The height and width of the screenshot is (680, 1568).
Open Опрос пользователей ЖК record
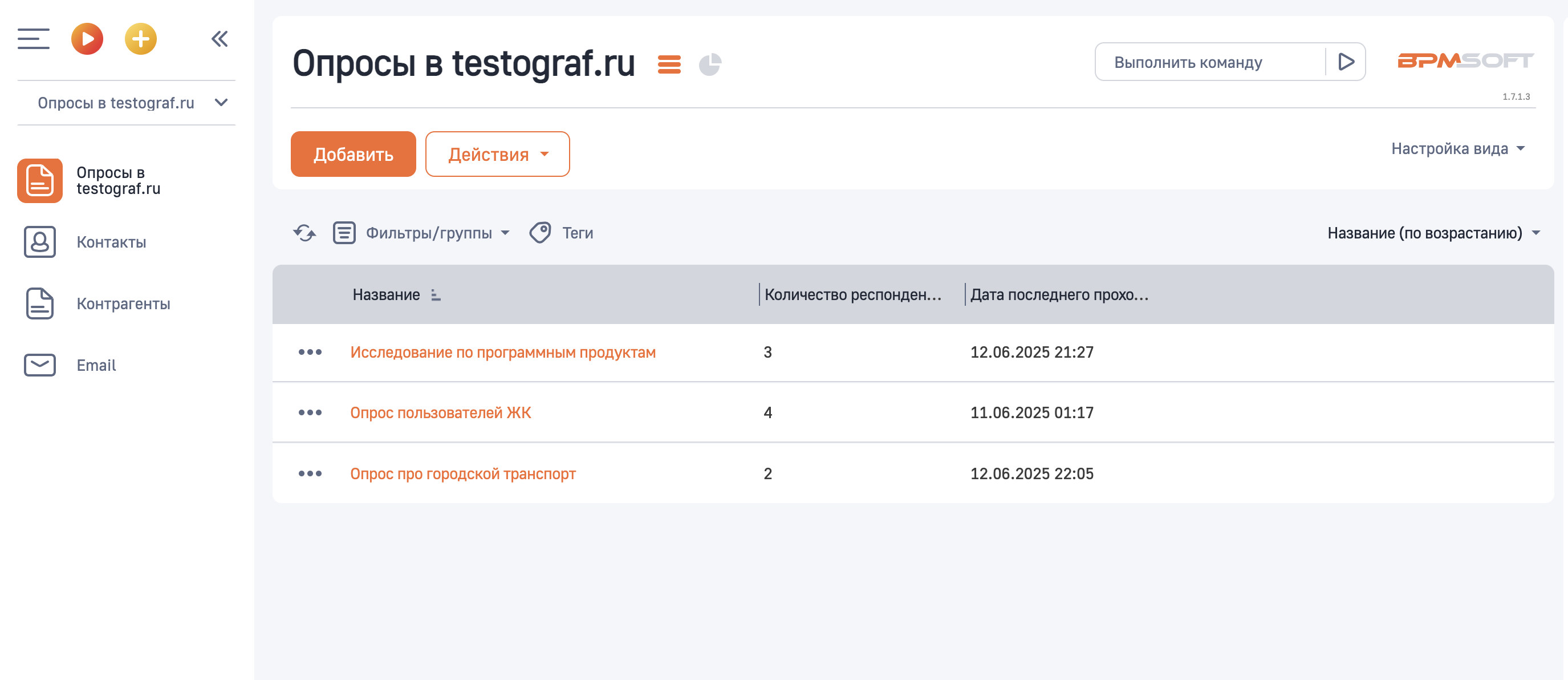click(441, 412)
